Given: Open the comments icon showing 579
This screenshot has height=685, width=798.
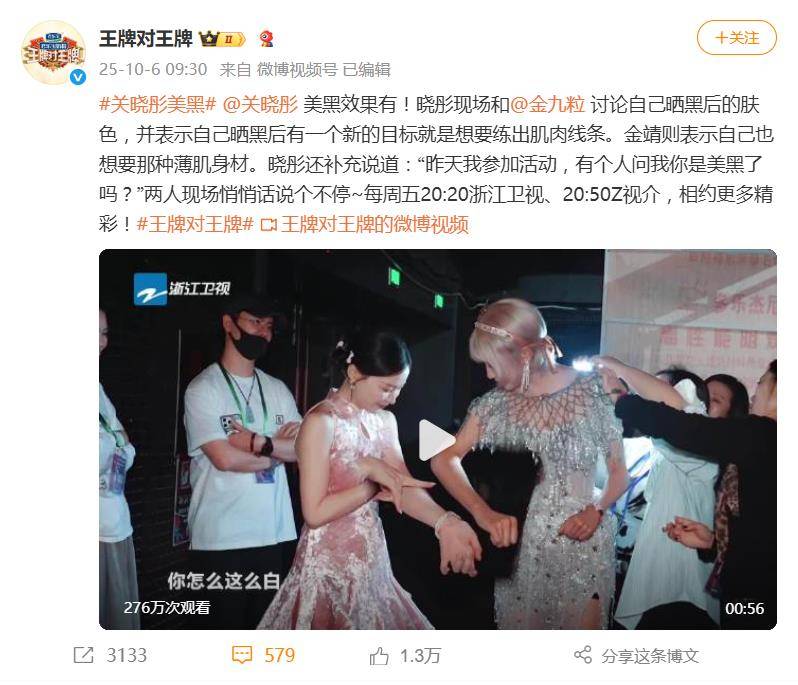Looking at the screenshot, I should (242, 655).
